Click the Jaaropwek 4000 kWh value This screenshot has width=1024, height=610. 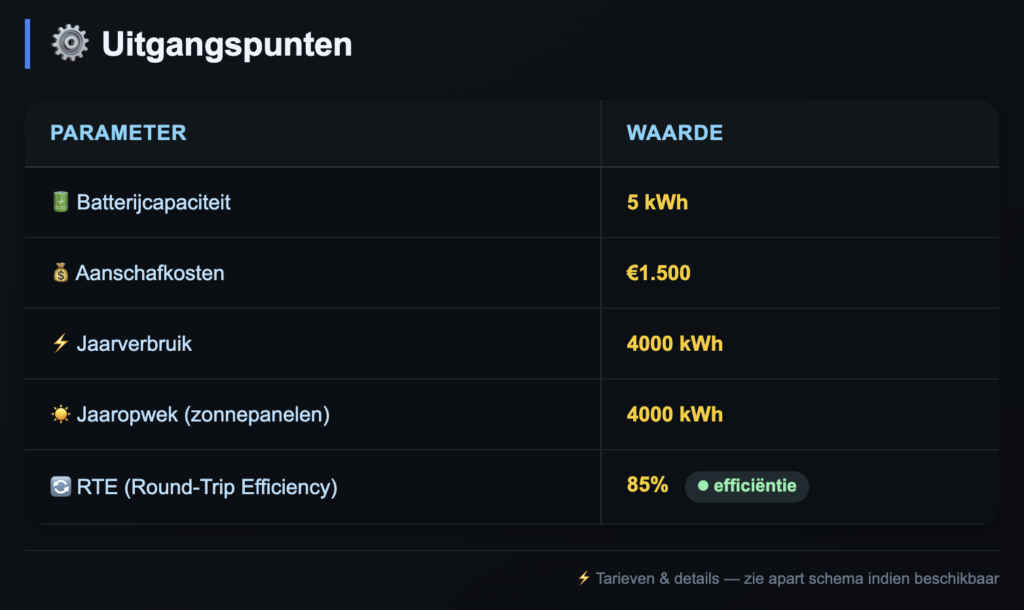[x=674, y=414]
